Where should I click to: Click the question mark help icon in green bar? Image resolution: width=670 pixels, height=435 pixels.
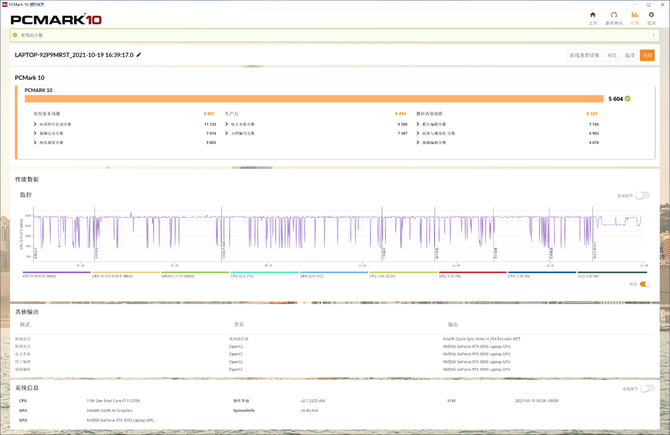(652, 35)
